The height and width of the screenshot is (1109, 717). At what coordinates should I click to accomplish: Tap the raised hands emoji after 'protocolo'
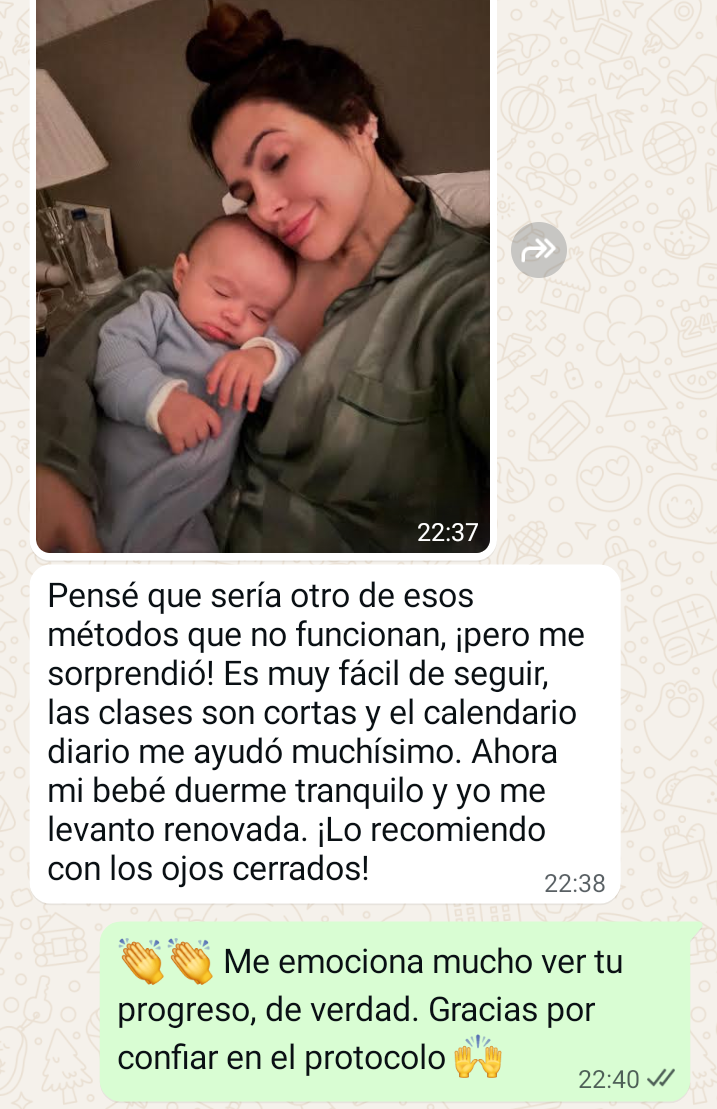[x=478, y=1057]
